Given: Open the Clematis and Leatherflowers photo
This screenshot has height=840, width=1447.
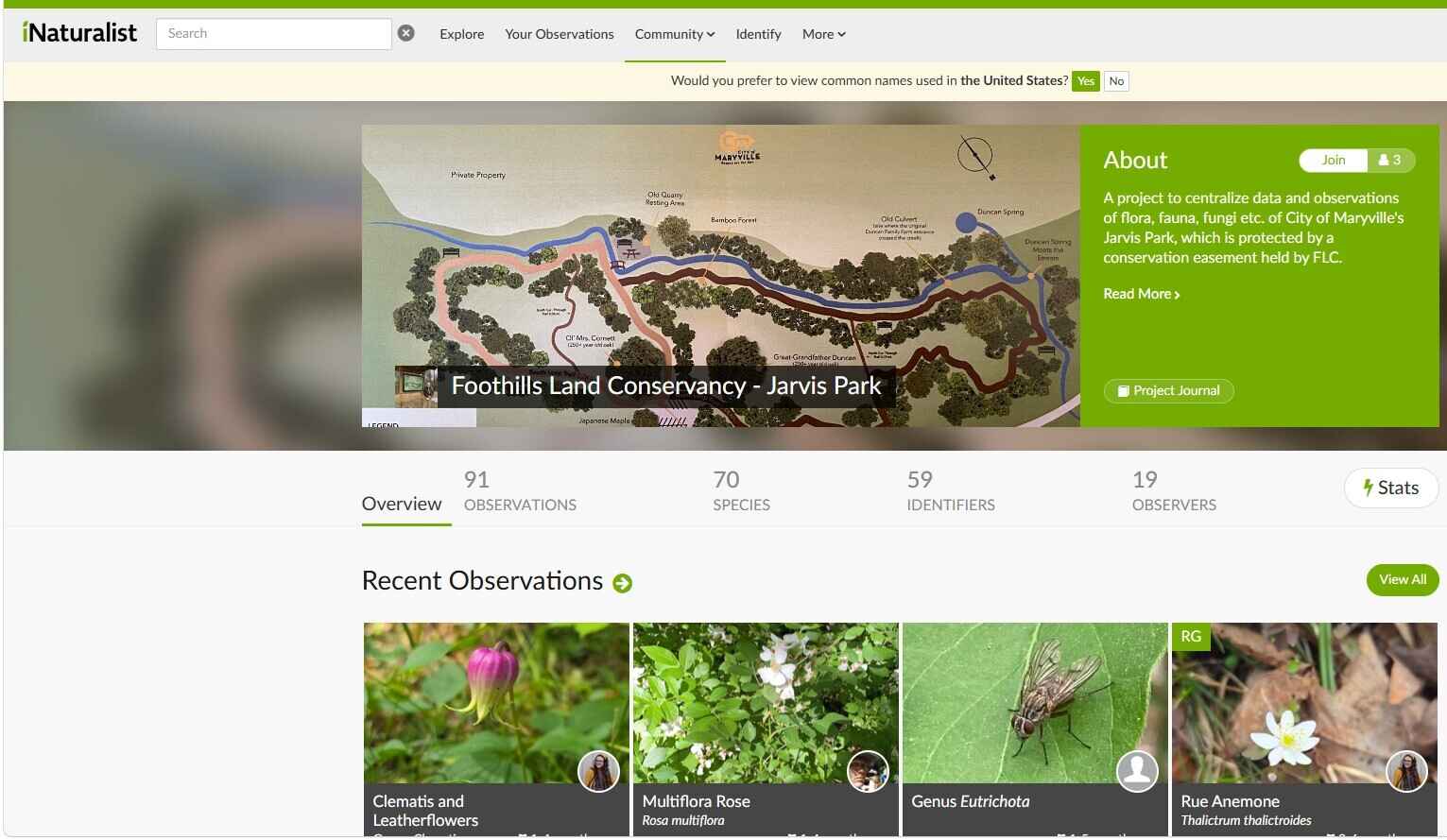Looking at the screenshot, I should point(496,702).
